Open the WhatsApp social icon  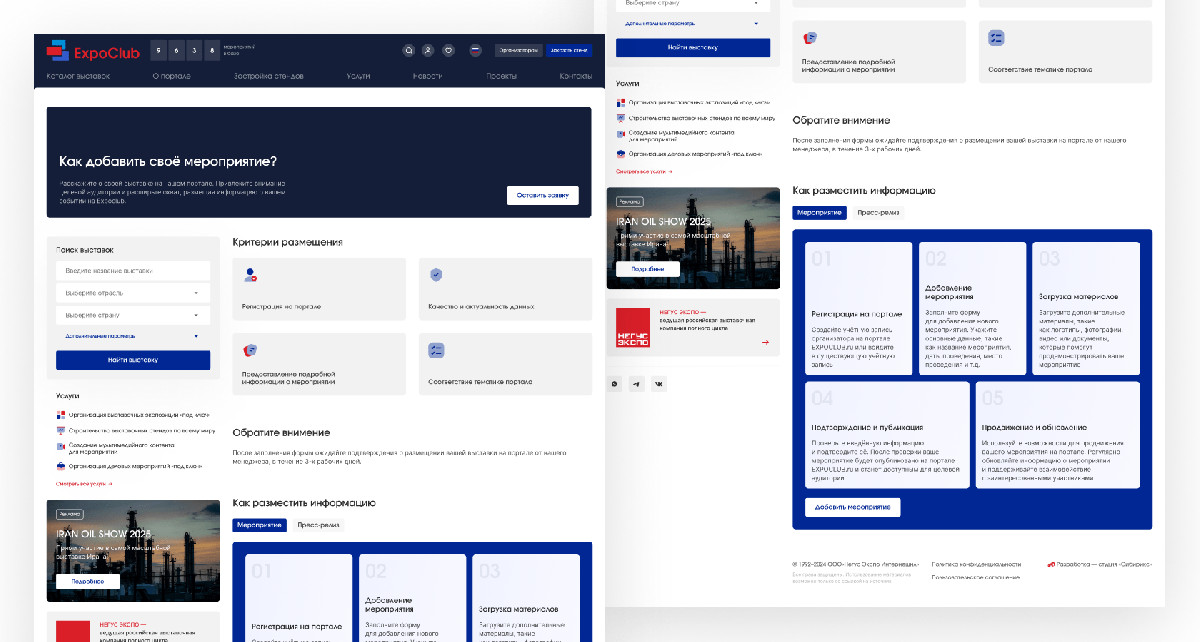coord(615,384)
